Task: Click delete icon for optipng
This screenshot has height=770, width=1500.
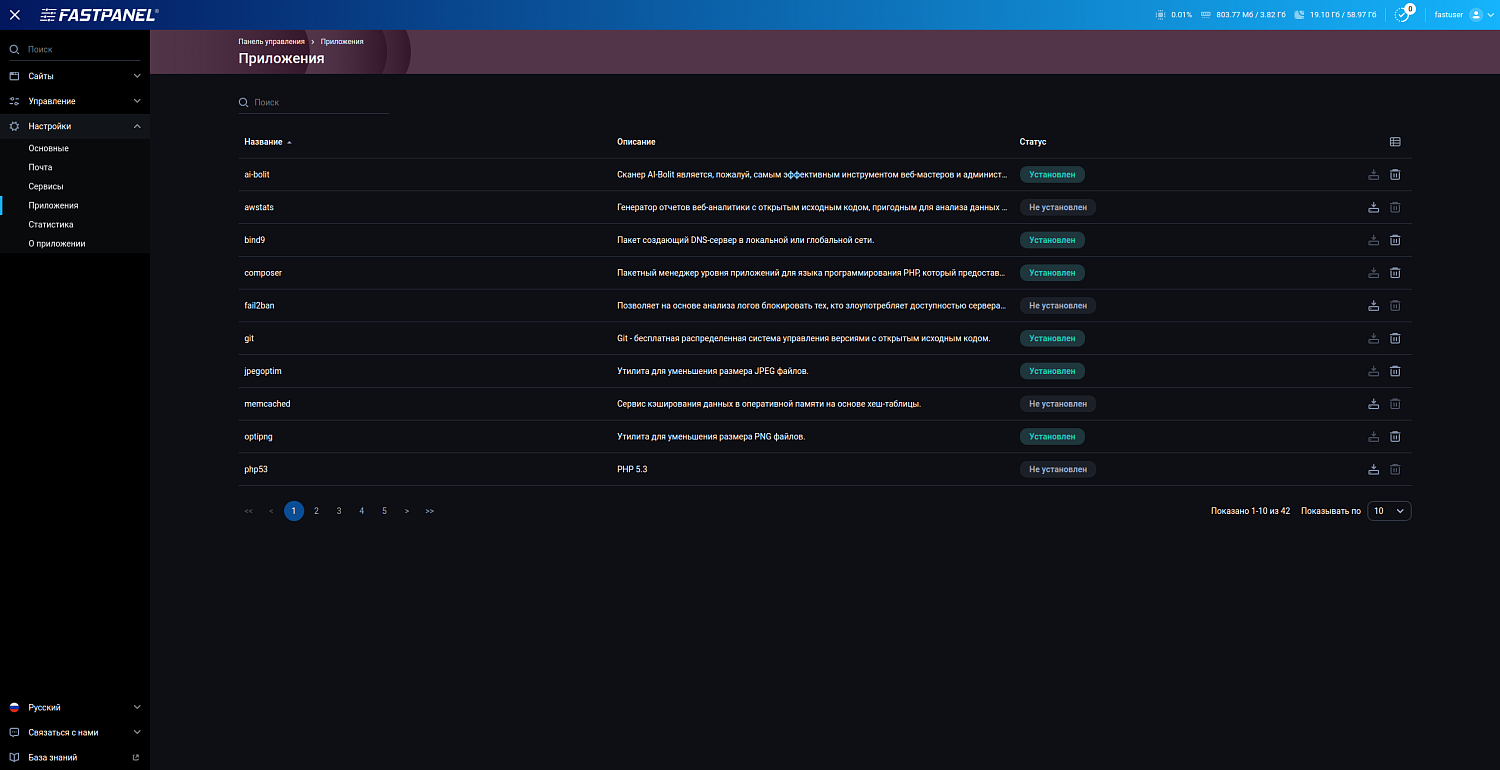Action: pyautogui.click(x=1395, y=436)
